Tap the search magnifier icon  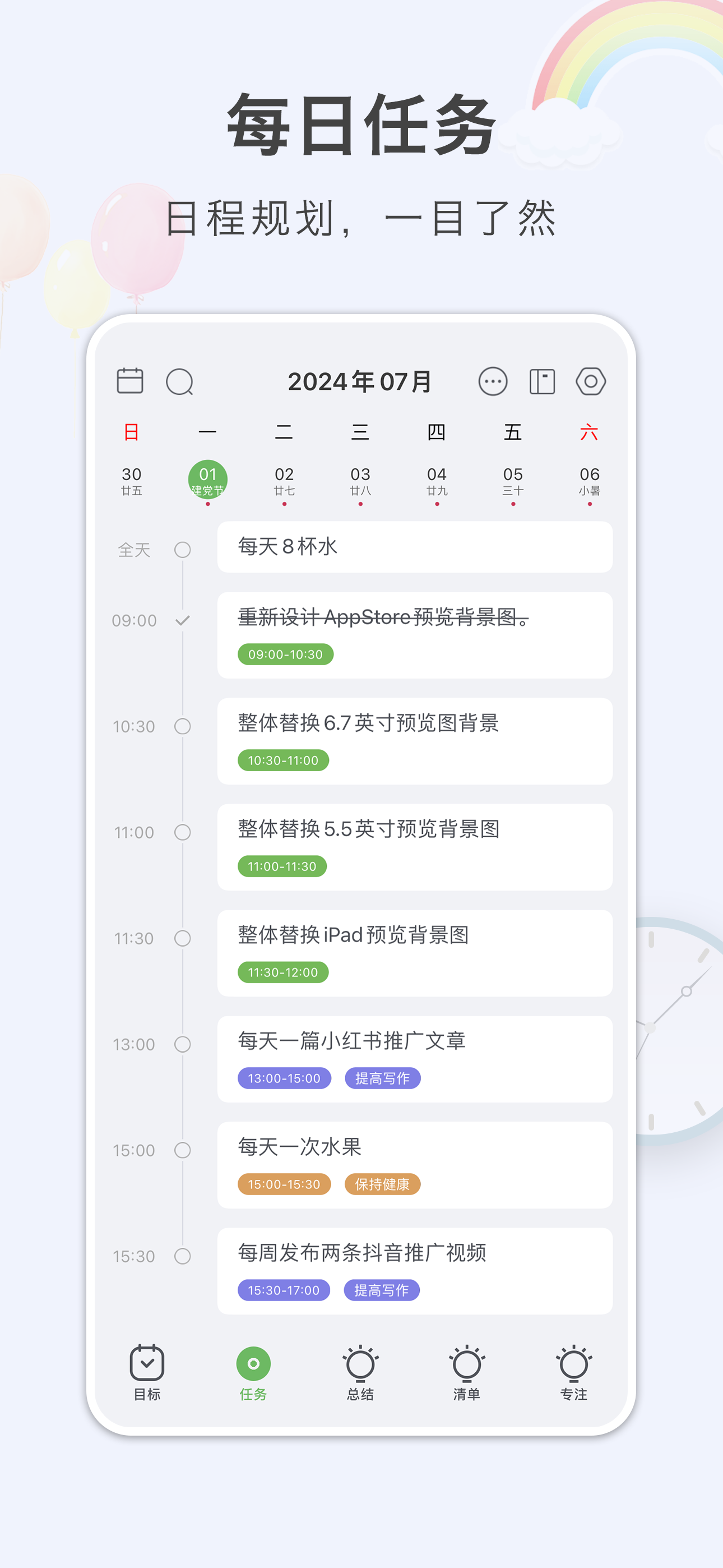[179, 382]
